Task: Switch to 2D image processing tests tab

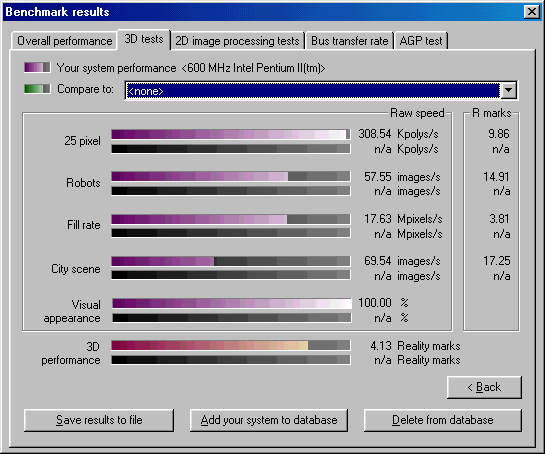Action: 237,41
